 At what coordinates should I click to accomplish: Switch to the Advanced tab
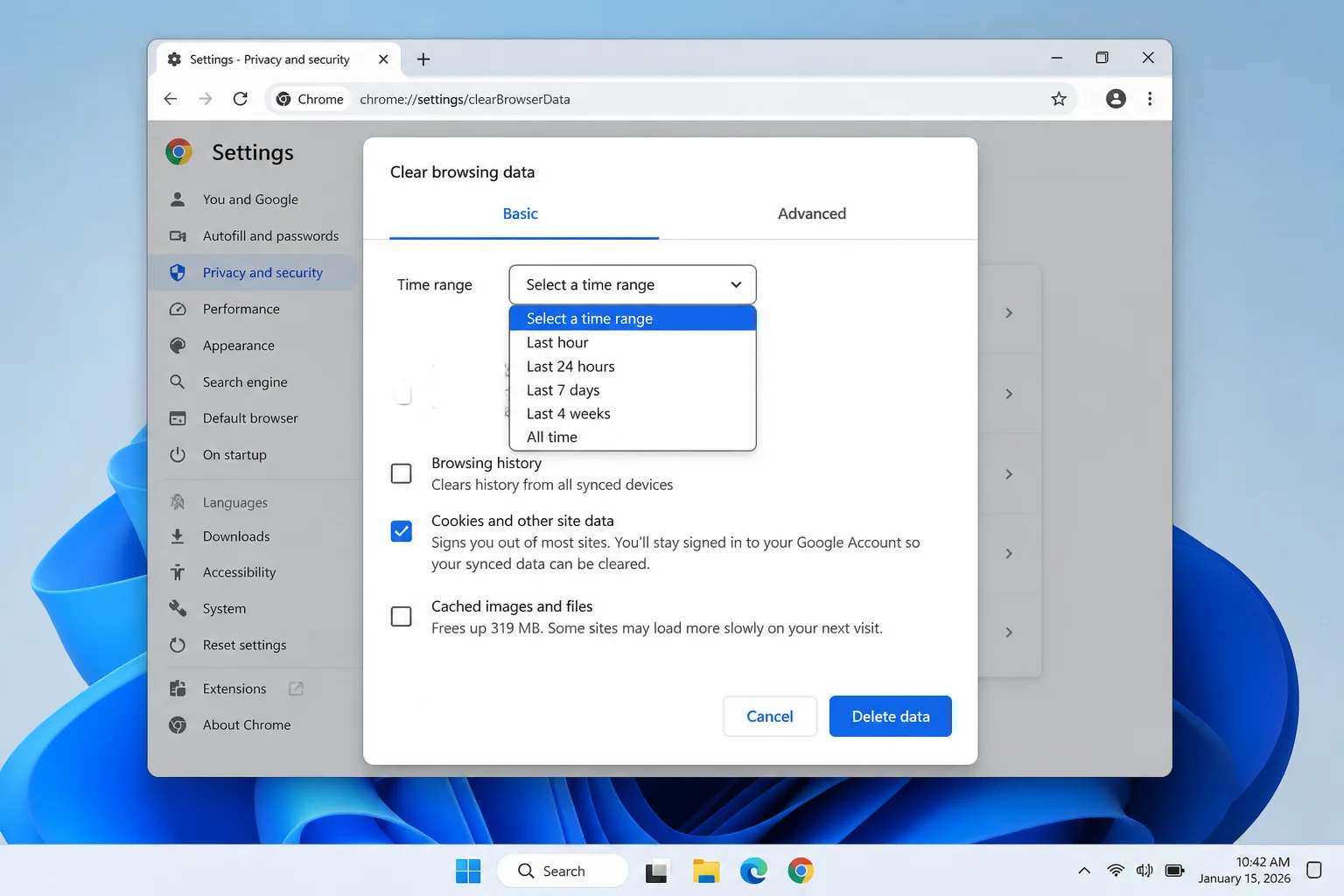point(812,214)
